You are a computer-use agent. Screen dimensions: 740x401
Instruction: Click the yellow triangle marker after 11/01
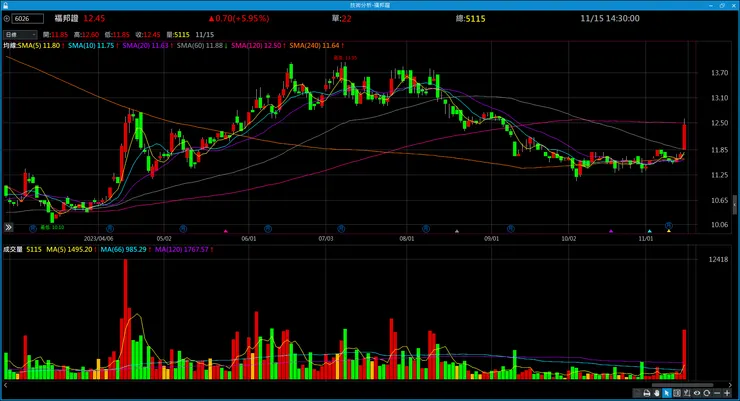pos(669,231)
